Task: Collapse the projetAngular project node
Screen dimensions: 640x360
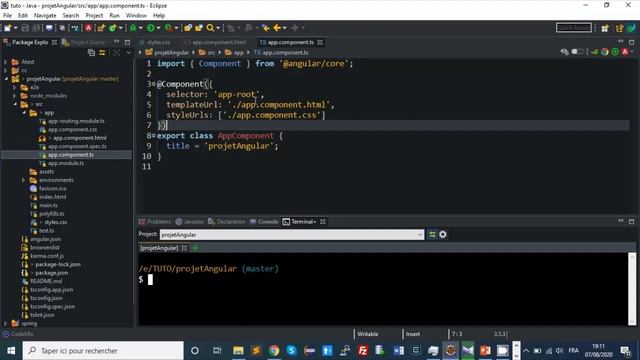Action: click(6, 79)
